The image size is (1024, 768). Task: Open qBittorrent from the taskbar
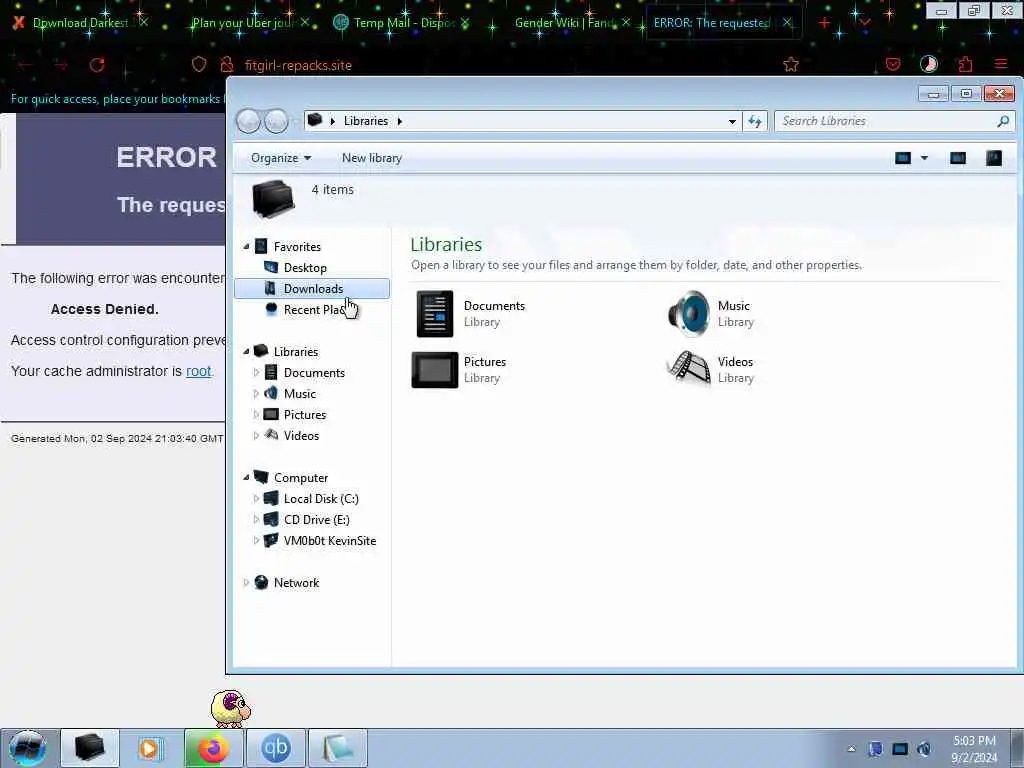point(276,748)
